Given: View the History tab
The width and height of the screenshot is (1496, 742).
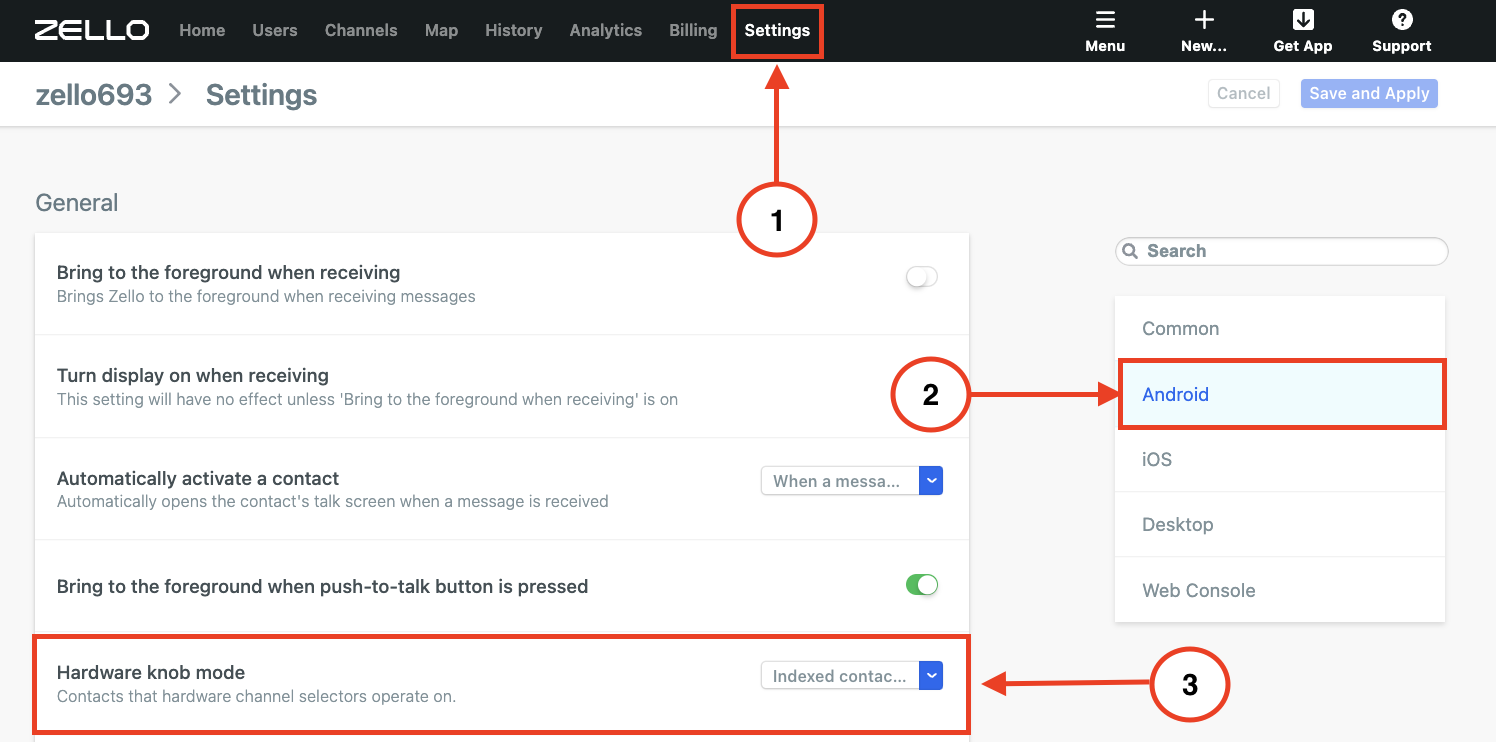Looking at the screenshot, I should (x=514, y=30).
